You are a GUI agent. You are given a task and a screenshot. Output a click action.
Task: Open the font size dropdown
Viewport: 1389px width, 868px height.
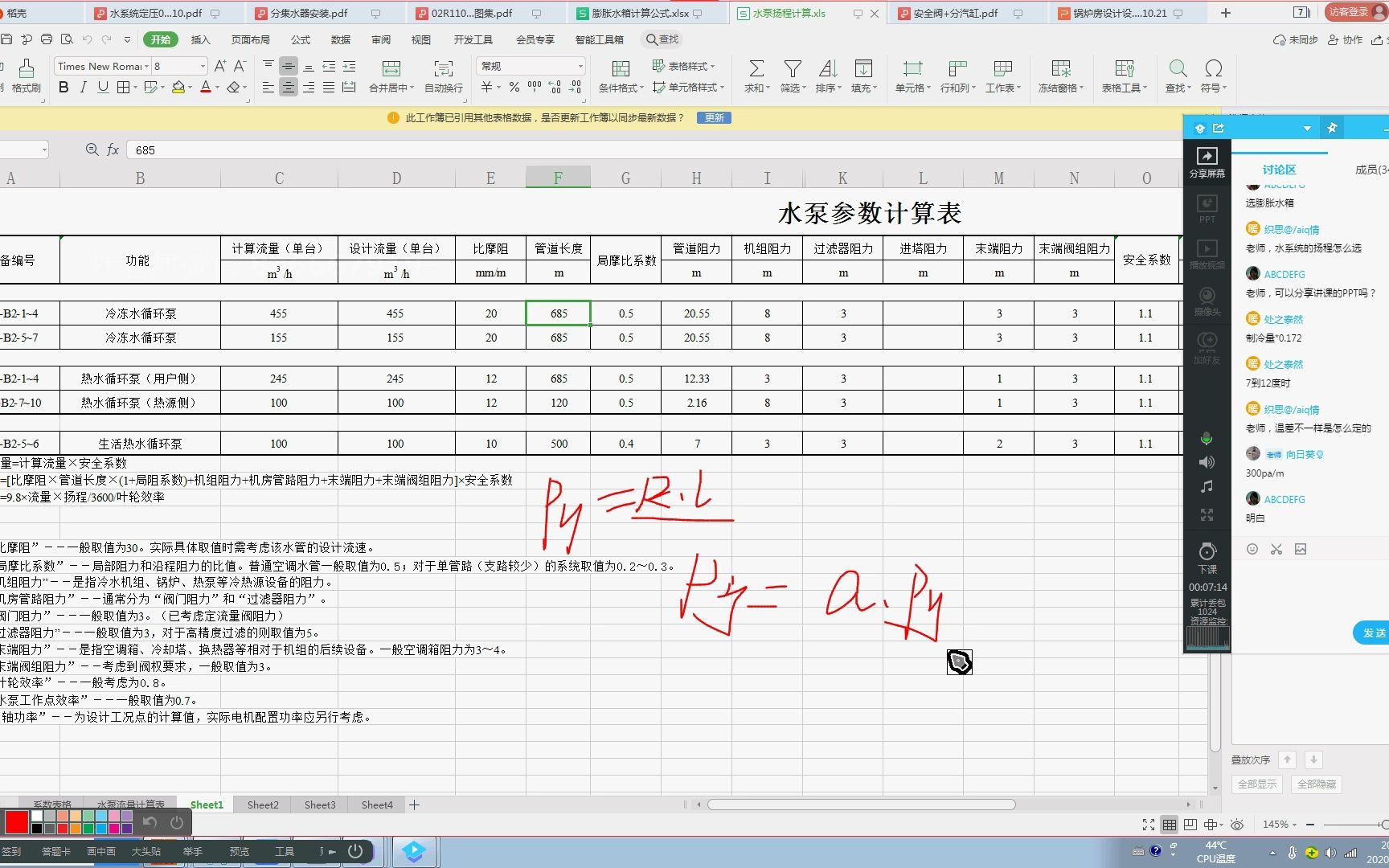pos(203,67)
